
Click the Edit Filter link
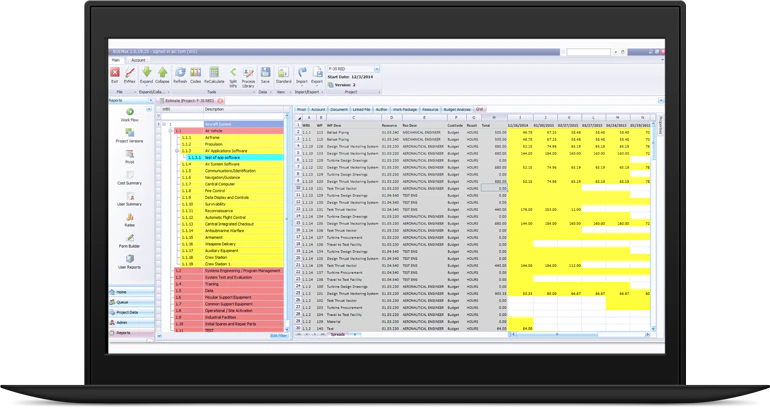click(278, 336)
